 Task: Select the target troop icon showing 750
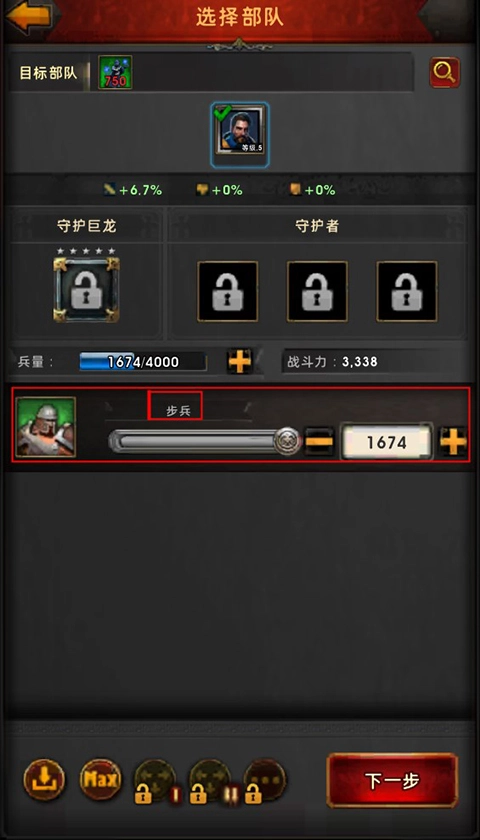[115, 72]
